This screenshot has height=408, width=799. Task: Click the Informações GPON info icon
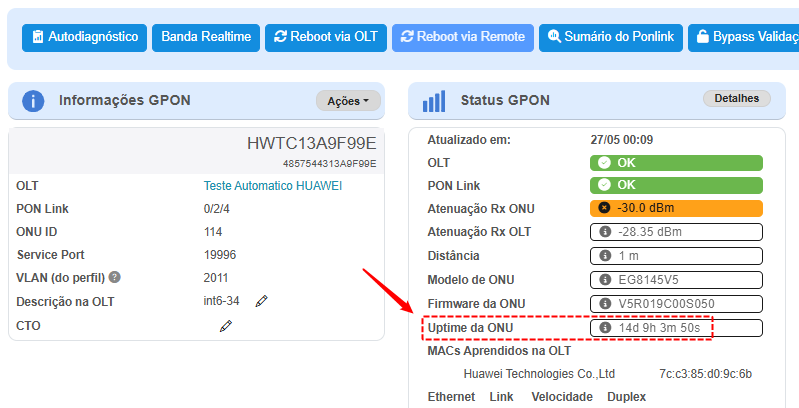point(33,101)
